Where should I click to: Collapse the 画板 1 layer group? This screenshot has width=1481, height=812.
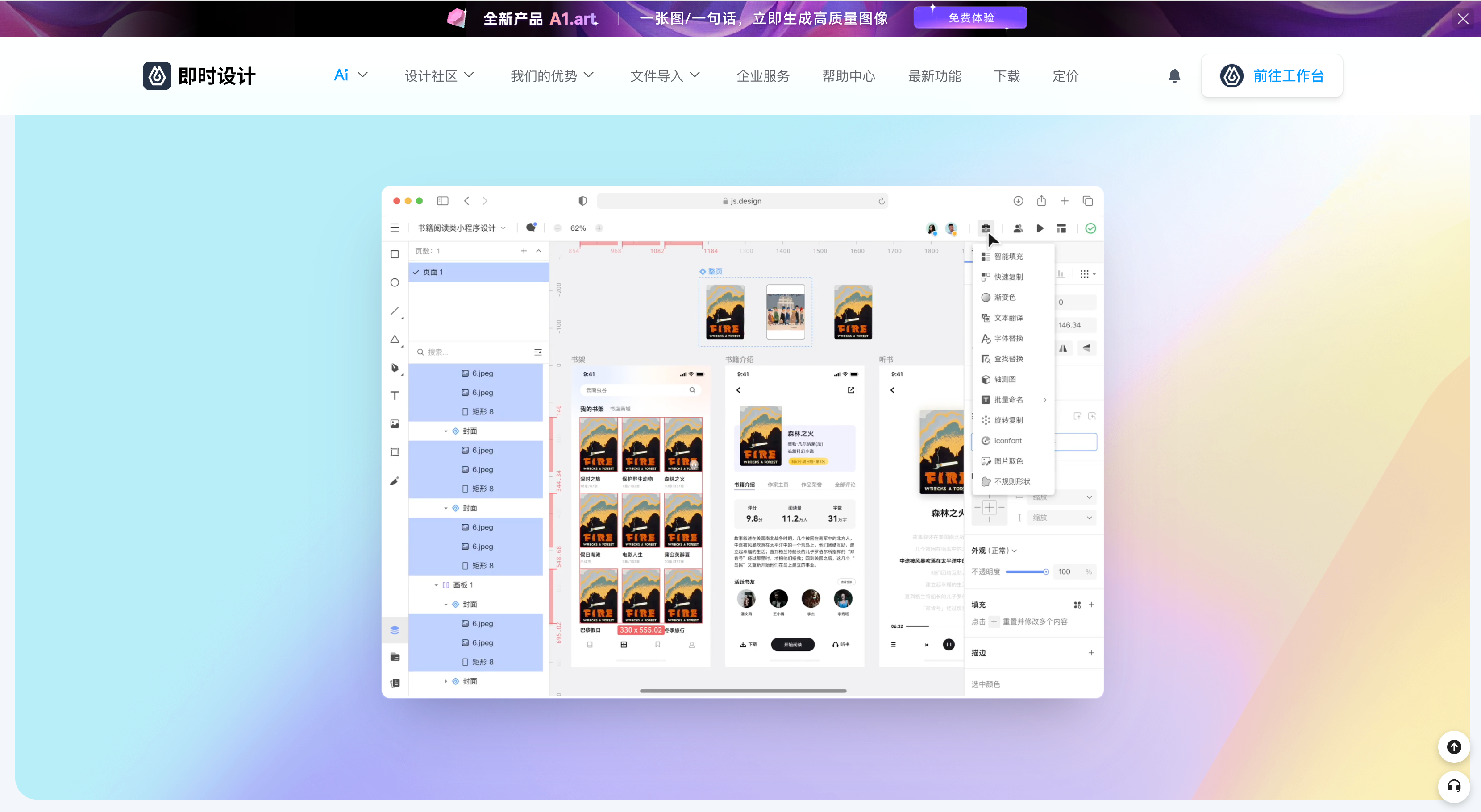pyautogui.click(x=436, y=585)
